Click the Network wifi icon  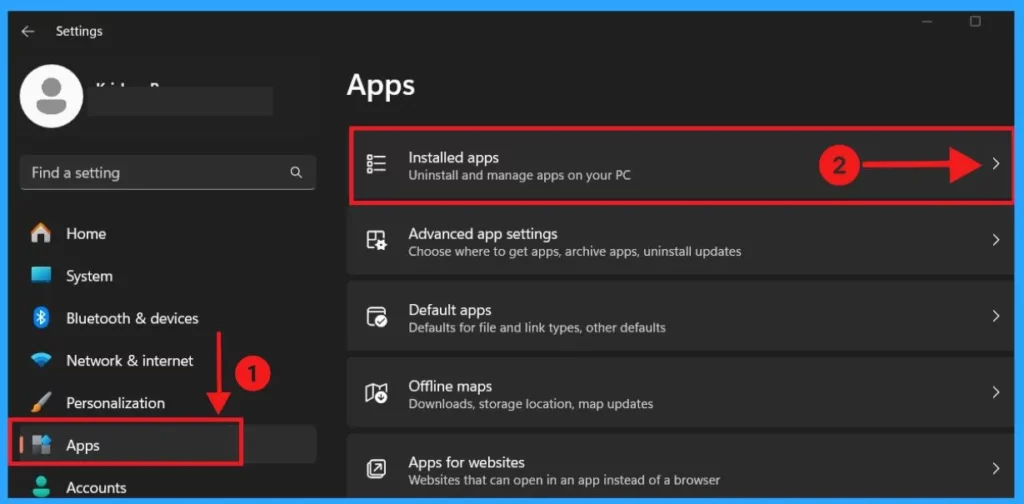coord(41,360)
